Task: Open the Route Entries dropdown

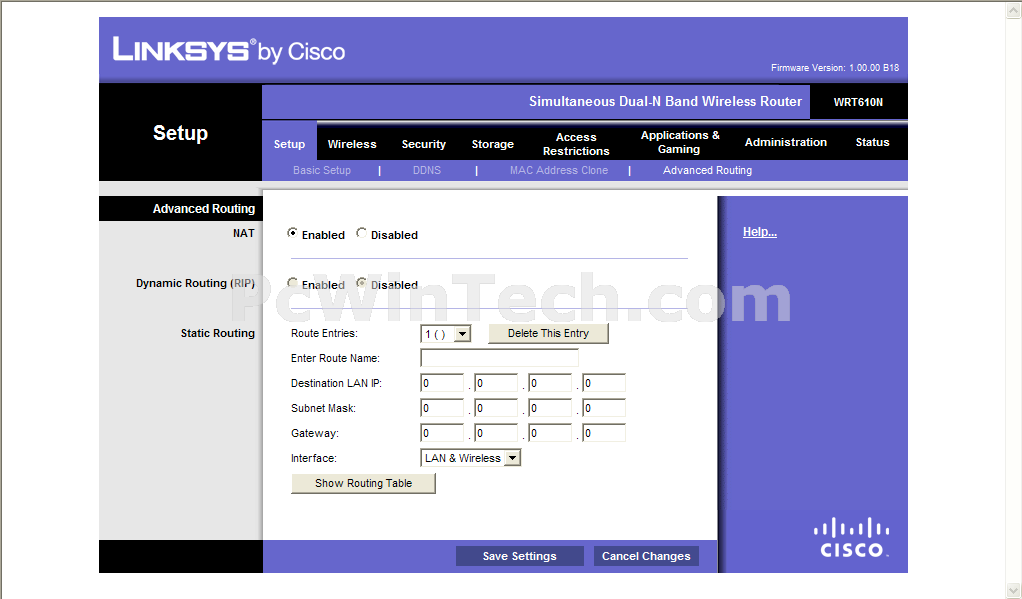Action: coord(445,334)
